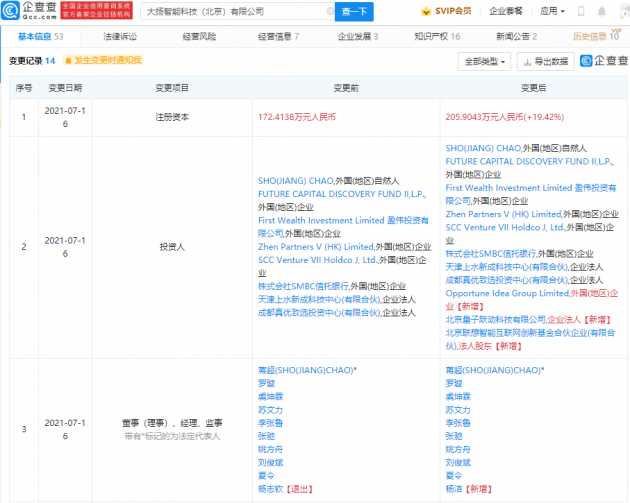Open 成都真优致远投资中心 link in 变更前
Viewport: 630px width, 503px height.
coord(319,313)
